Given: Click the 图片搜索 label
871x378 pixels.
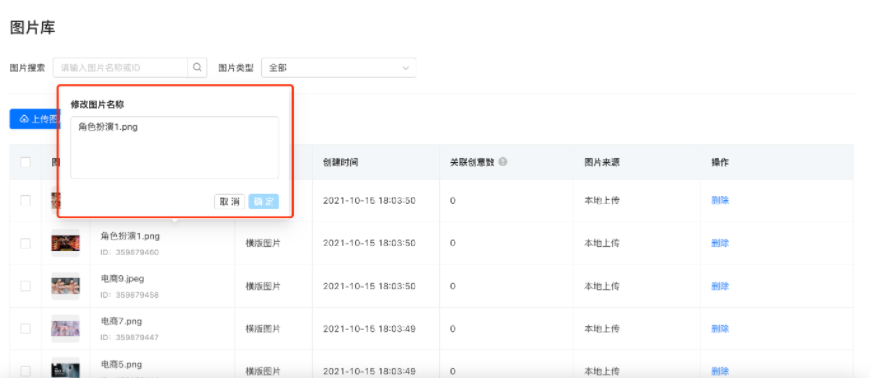Looking at the screenshot, I should [27, 68].
